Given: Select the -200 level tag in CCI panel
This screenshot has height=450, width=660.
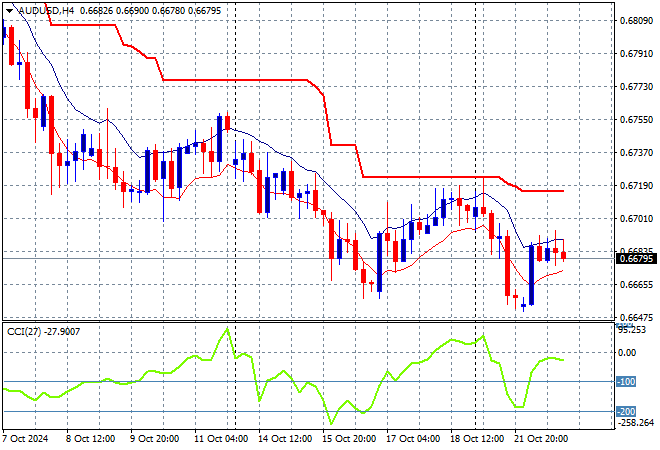Looking at the screenshot, I should 626,411.
